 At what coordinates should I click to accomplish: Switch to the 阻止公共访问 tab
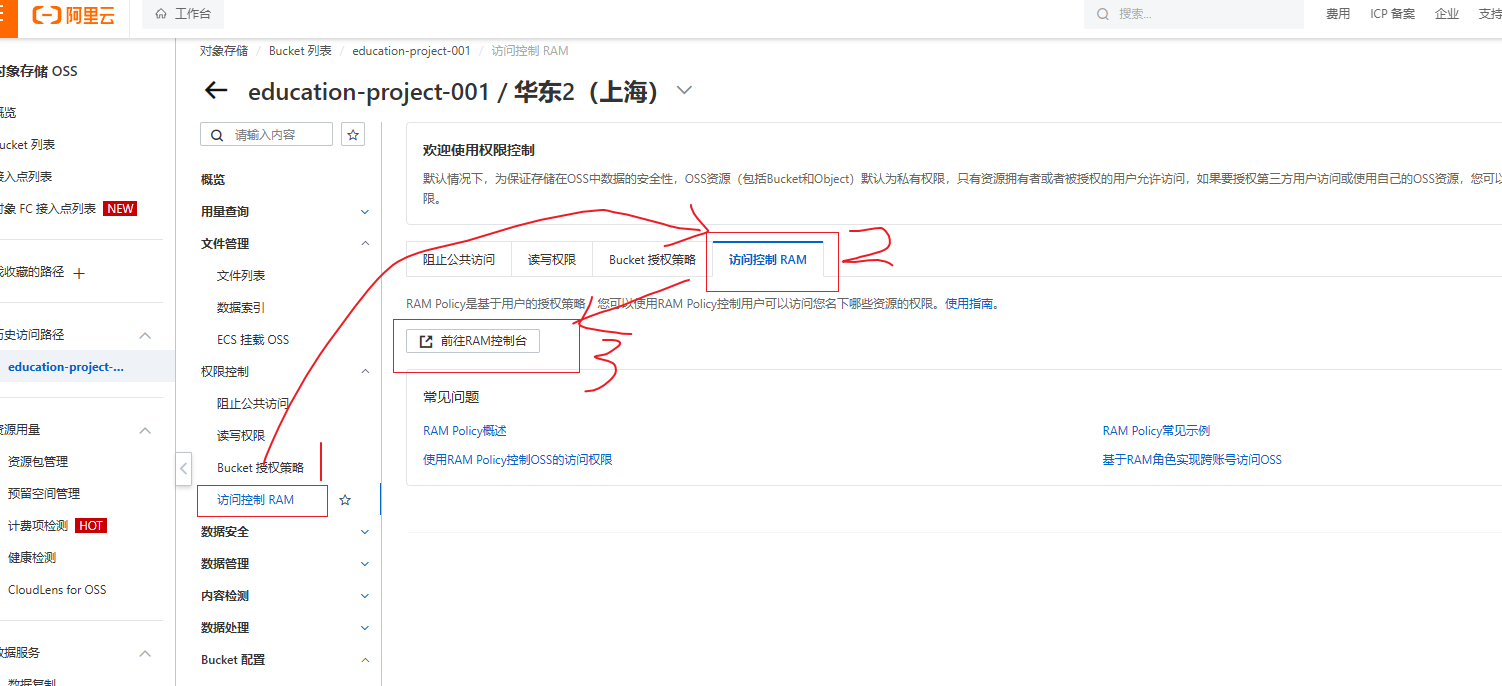click(459, 259)
